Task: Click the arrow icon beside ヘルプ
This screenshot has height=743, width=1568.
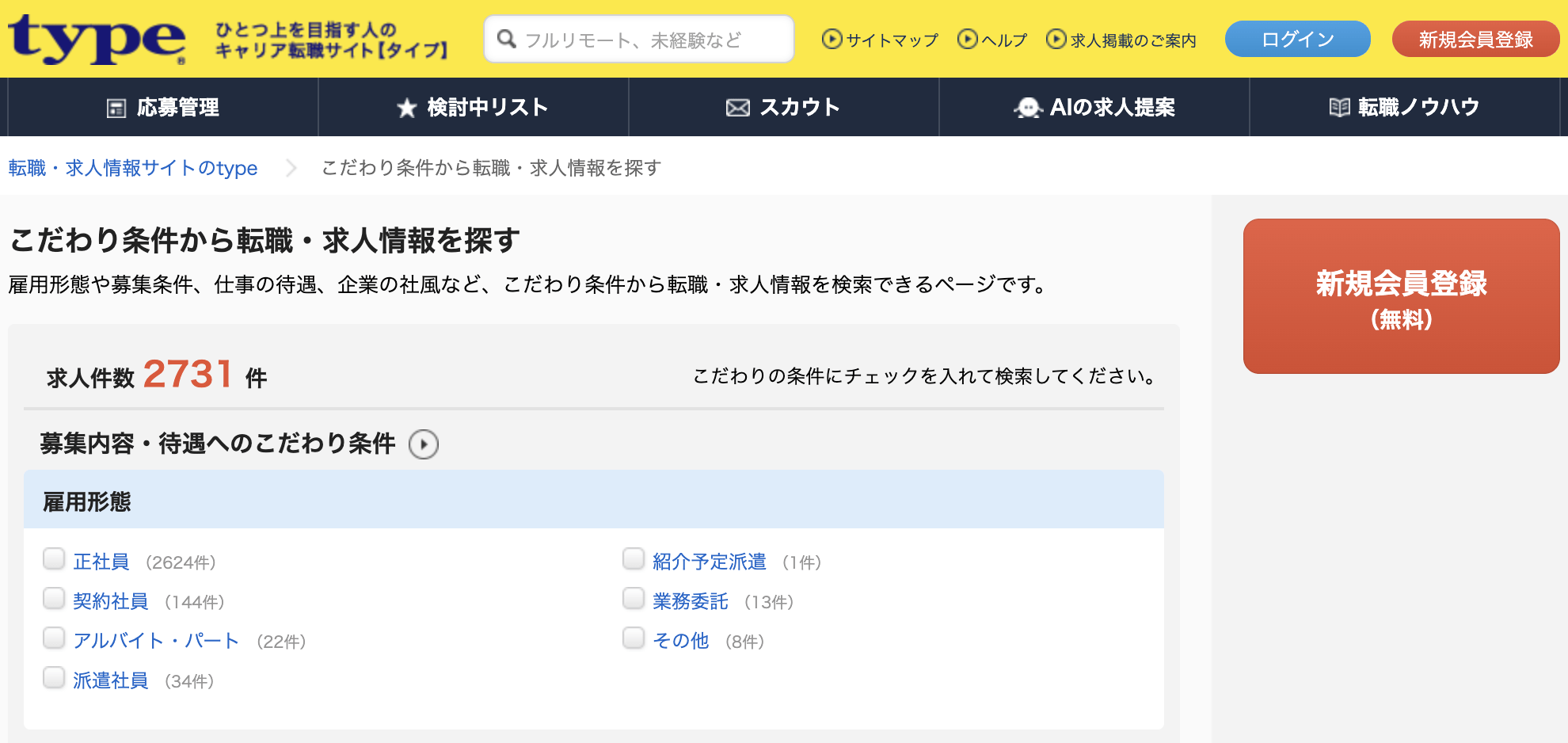Action: 967,39
